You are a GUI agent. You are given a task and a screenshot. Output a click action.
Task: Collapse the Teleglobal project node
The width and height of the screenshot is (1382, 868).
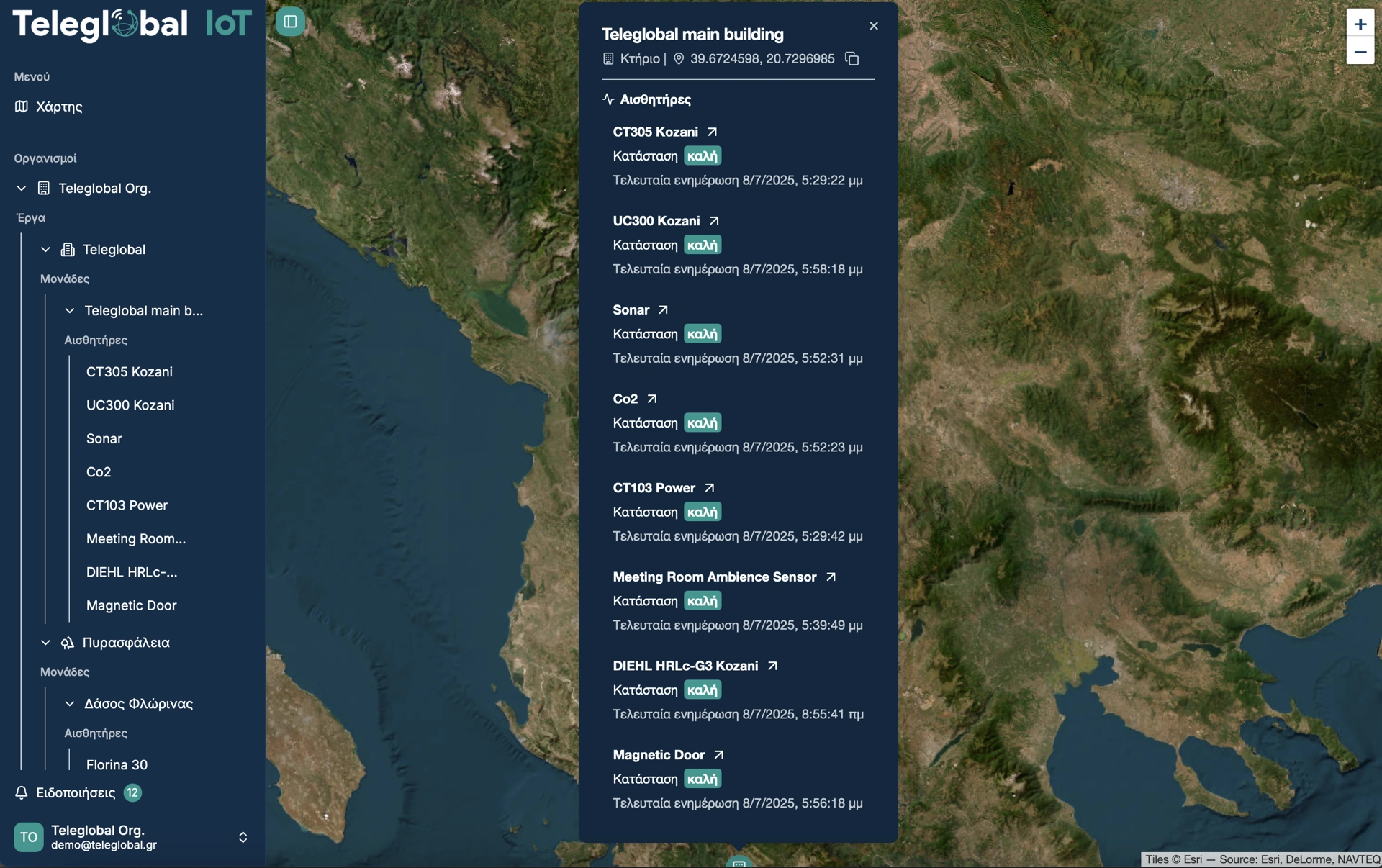click(x=45, y=250)
